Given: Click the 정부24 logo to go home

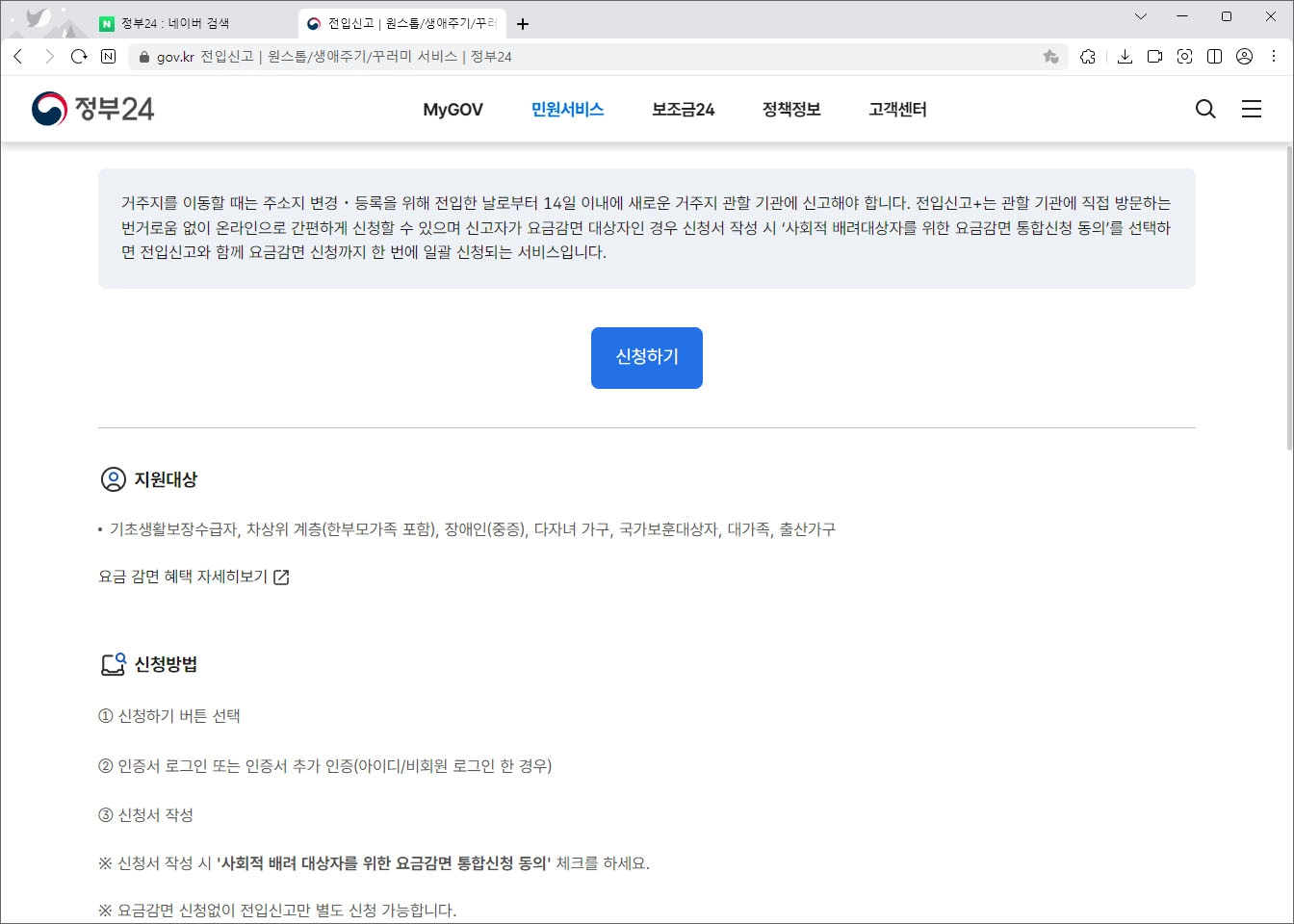Looking at the screenshot, I should [91, 107].
